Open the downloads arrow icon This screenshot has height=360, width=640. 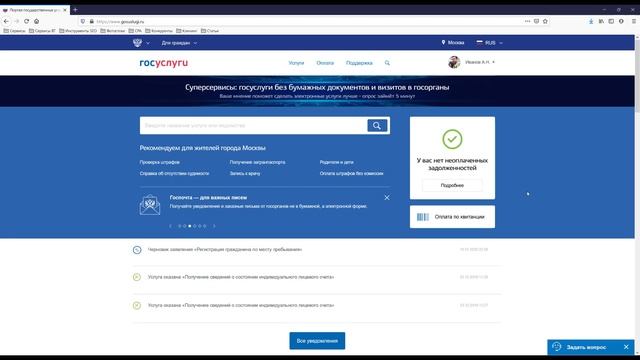point(591,21)
